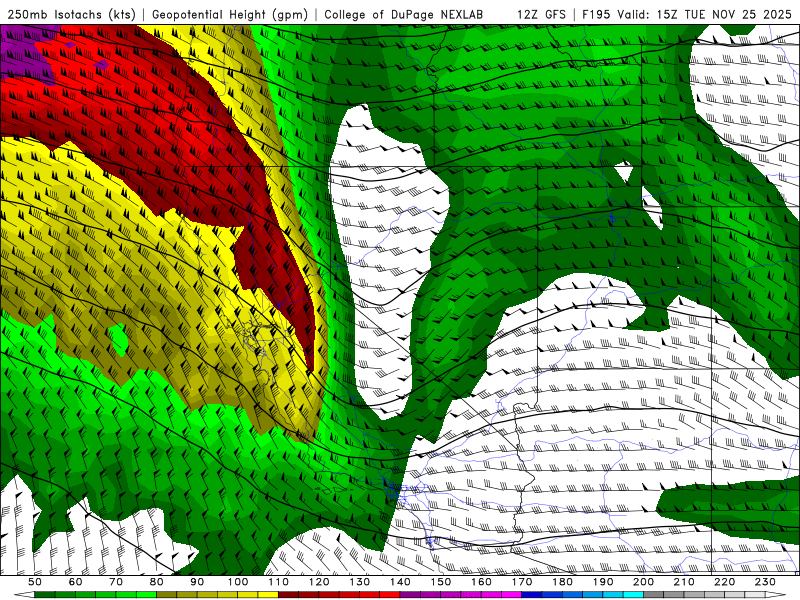Click the 160 label on the color scale

click(x=481, y=582)
